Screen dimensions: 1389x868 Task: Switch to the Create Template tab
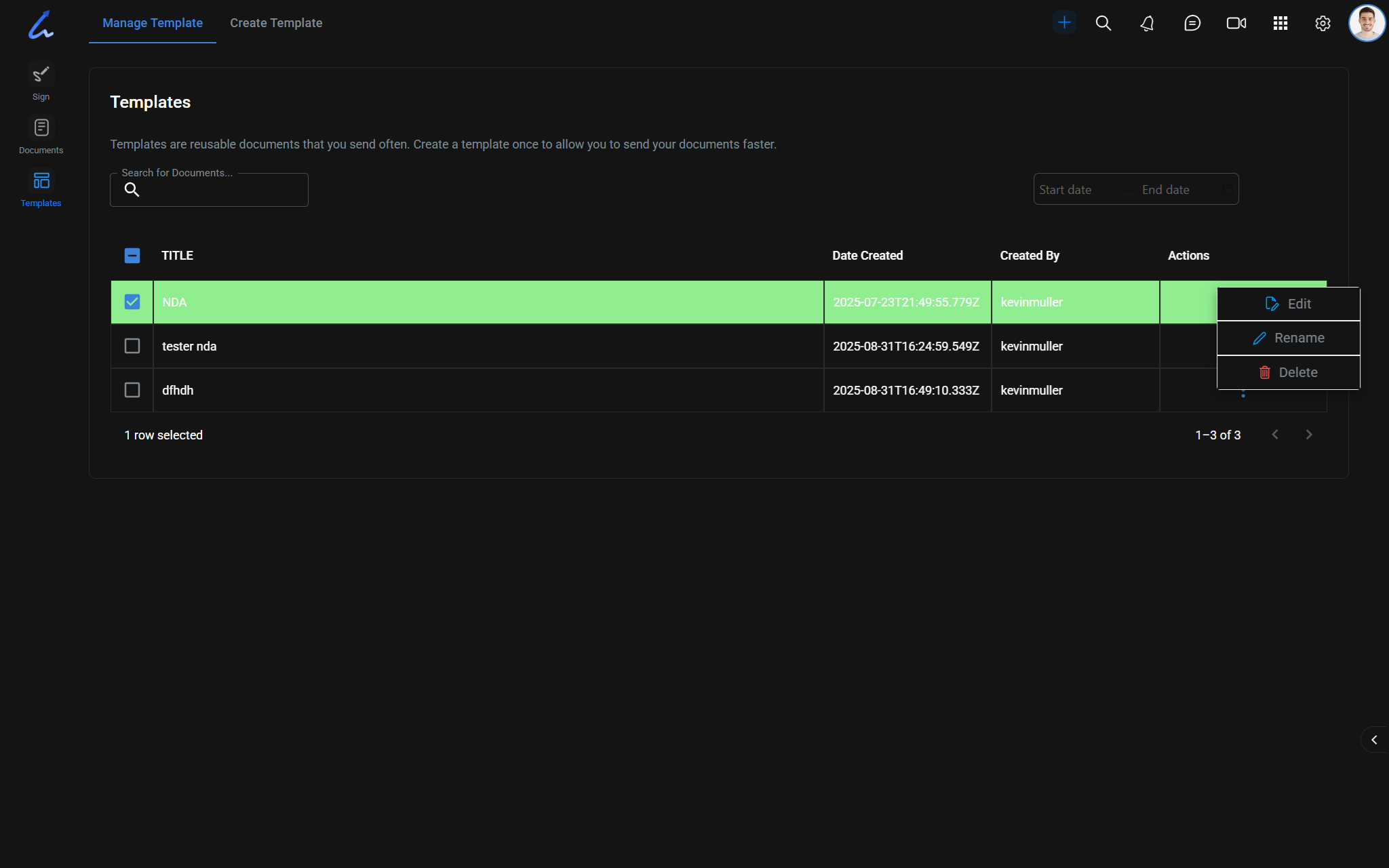coord(276,23)
